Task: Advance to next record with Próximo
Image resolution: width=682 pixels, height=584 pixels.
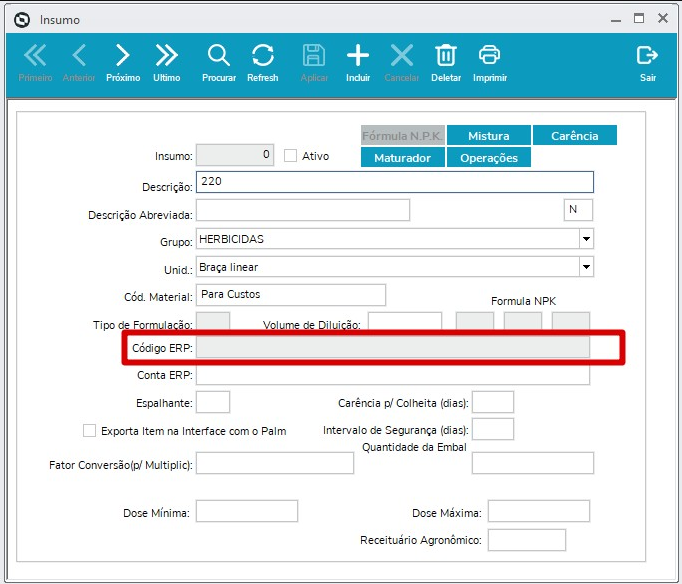Action: [x=123, y=56]
